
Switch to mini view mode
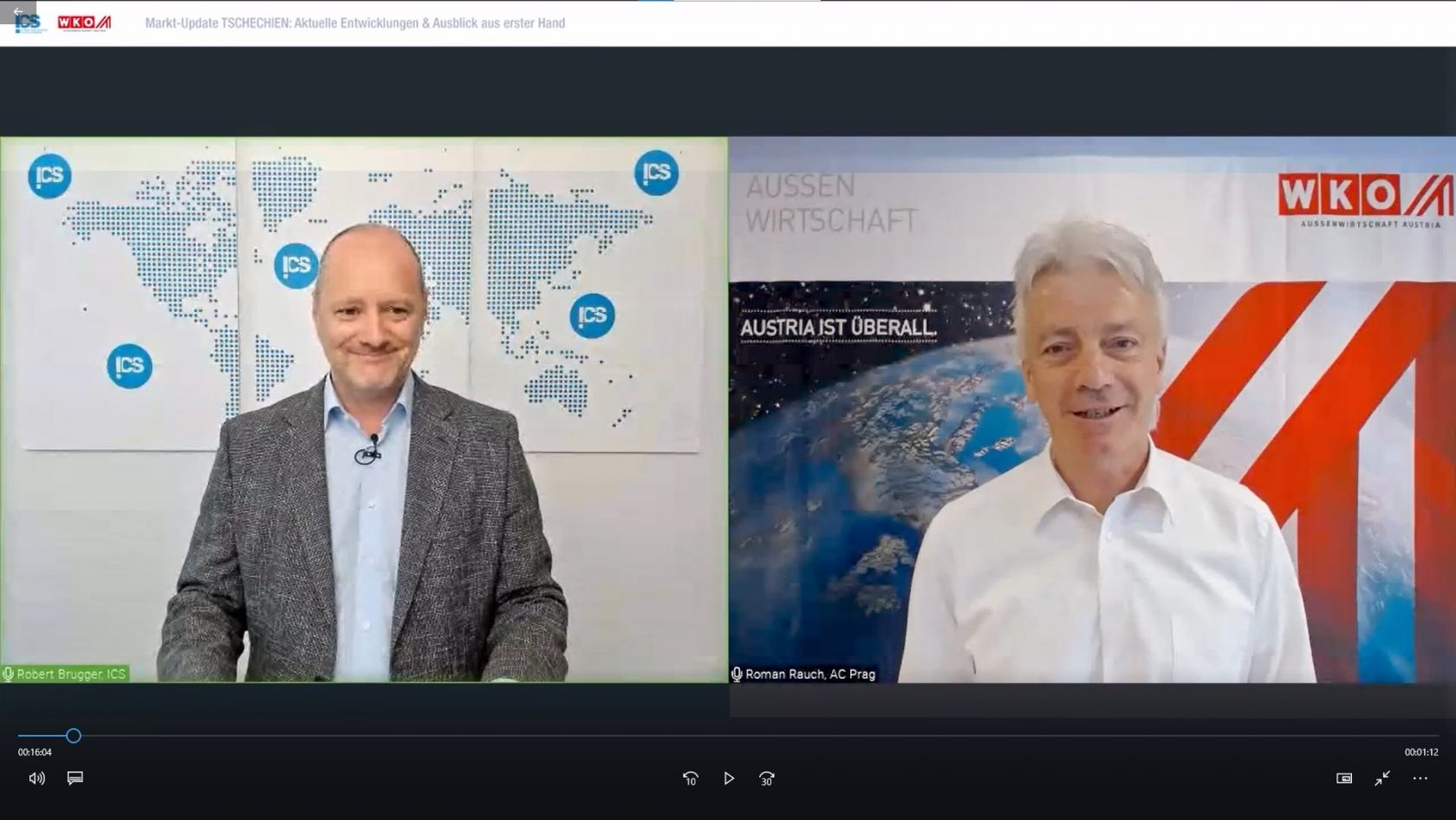pyautogui.click(x=1344, y=778)
